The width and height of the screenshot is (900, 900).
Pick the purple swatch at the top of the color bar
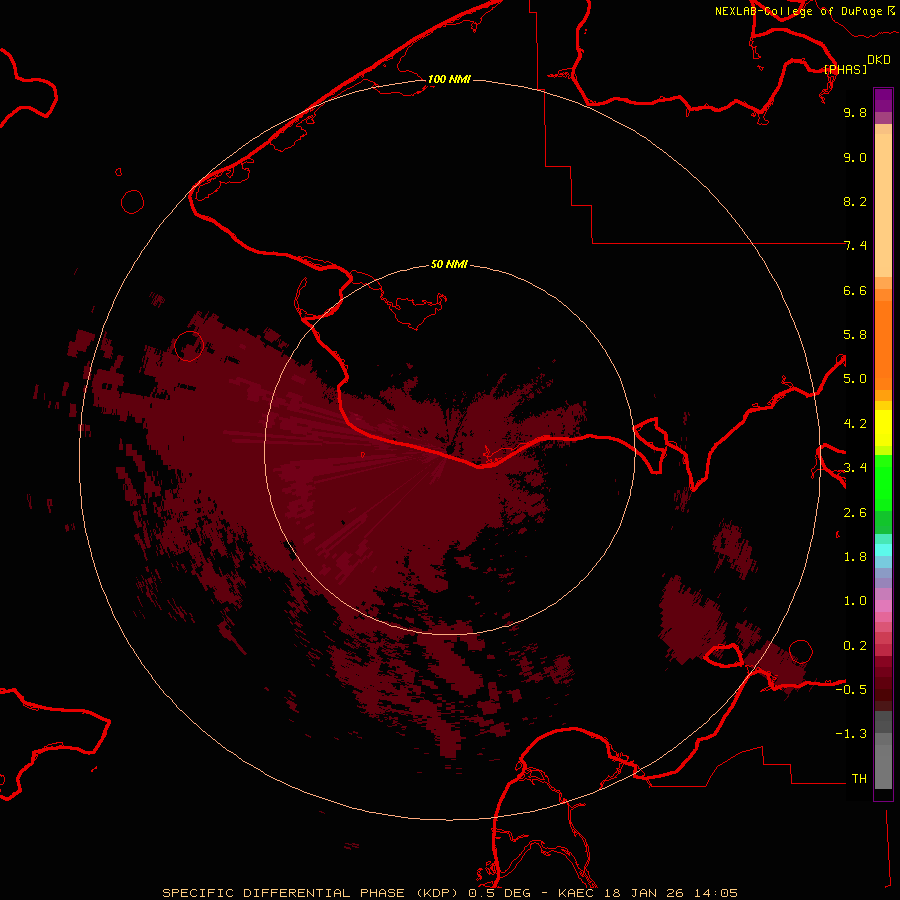[883, 100]
